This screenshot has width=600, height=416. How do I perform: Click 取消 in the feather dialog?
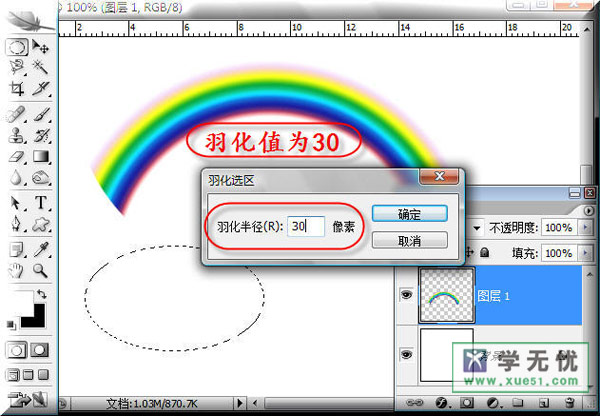click(x=409, y=241)
